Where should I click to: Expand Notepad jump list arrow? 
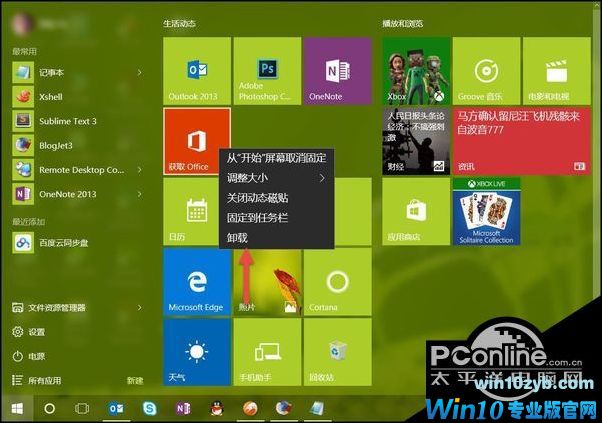140,73
